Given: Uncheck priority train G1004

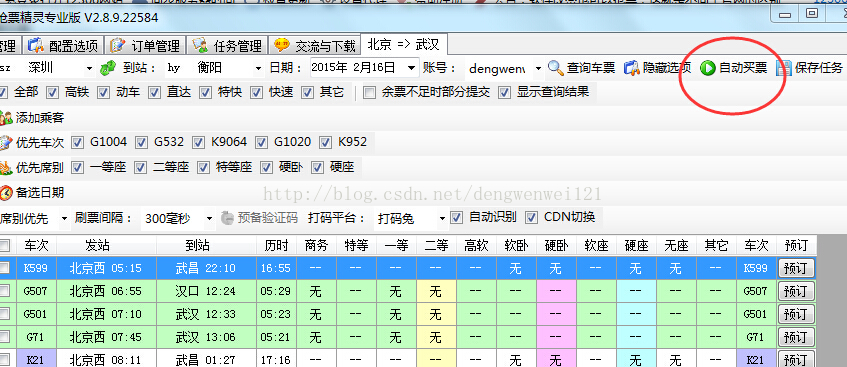Looking at the screenshot, I should point(78,143).
